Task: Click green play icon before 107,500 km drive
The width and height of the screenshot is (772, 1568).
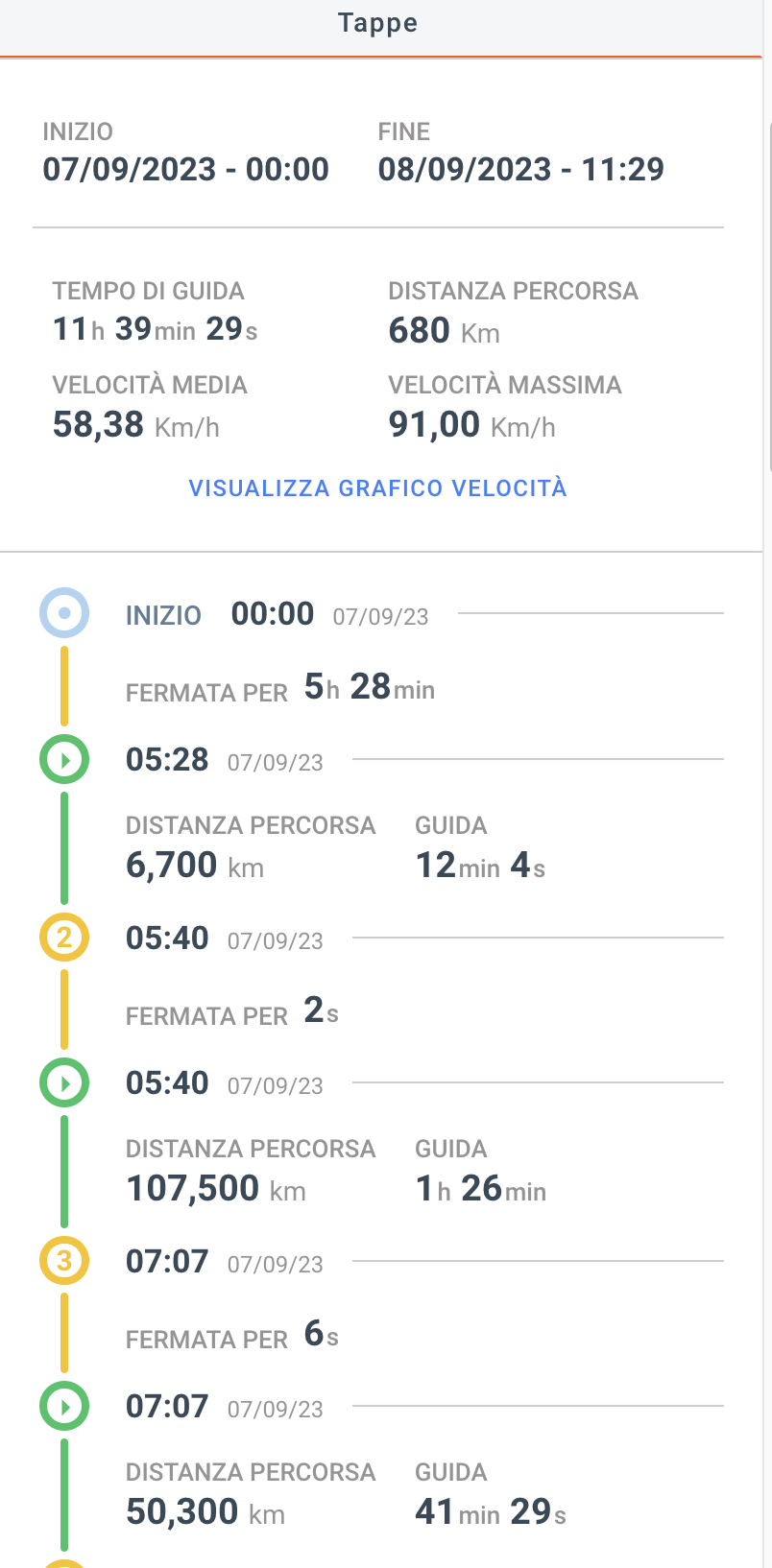Action: click(64, 1083)
